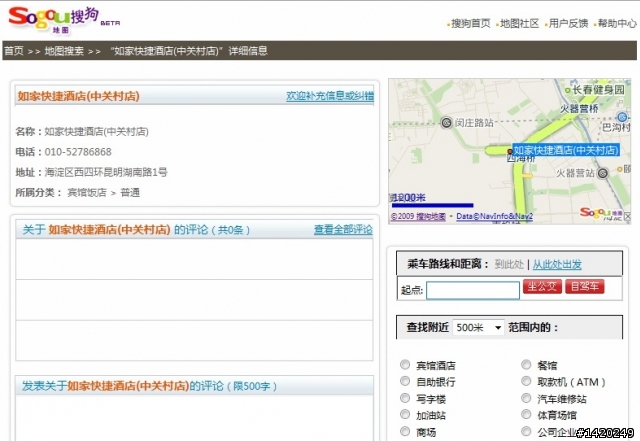Select 宾馆酒店 radio button
The image size is (640, 441).
(405, 364)
